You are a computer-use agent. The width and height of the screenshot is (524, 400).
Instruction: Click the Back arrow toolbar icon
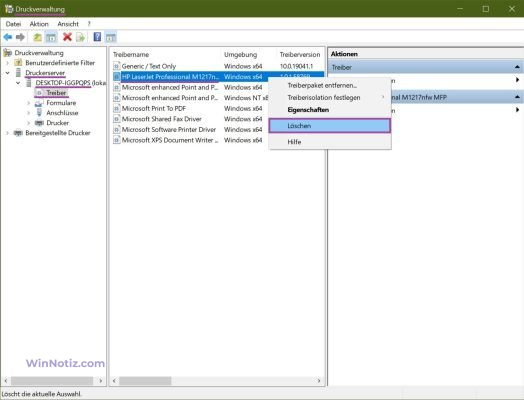(x=8, y=37)
